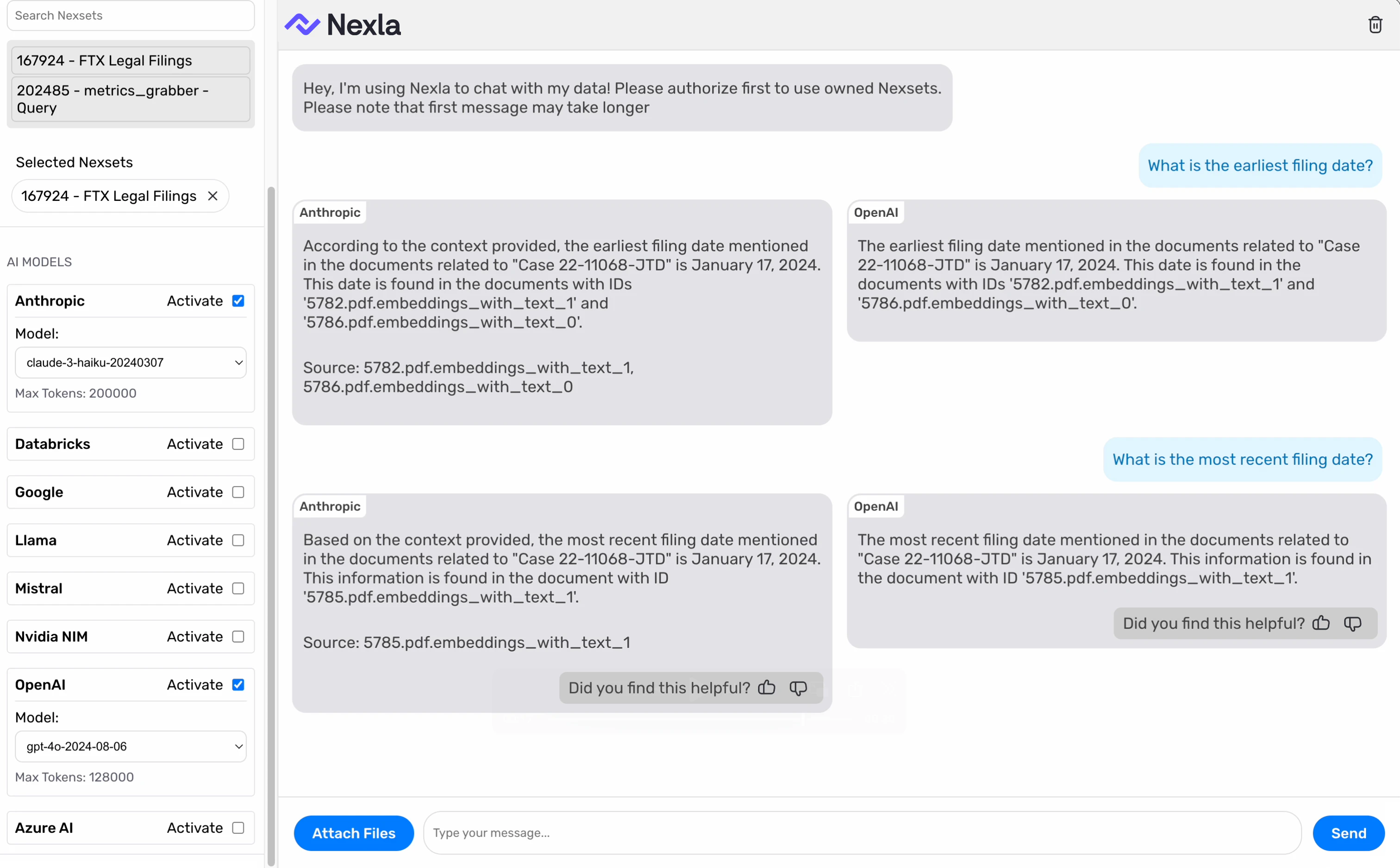The image size is (1400, 868).
Task: Click the Attach Files button
Action: [354, 833]
